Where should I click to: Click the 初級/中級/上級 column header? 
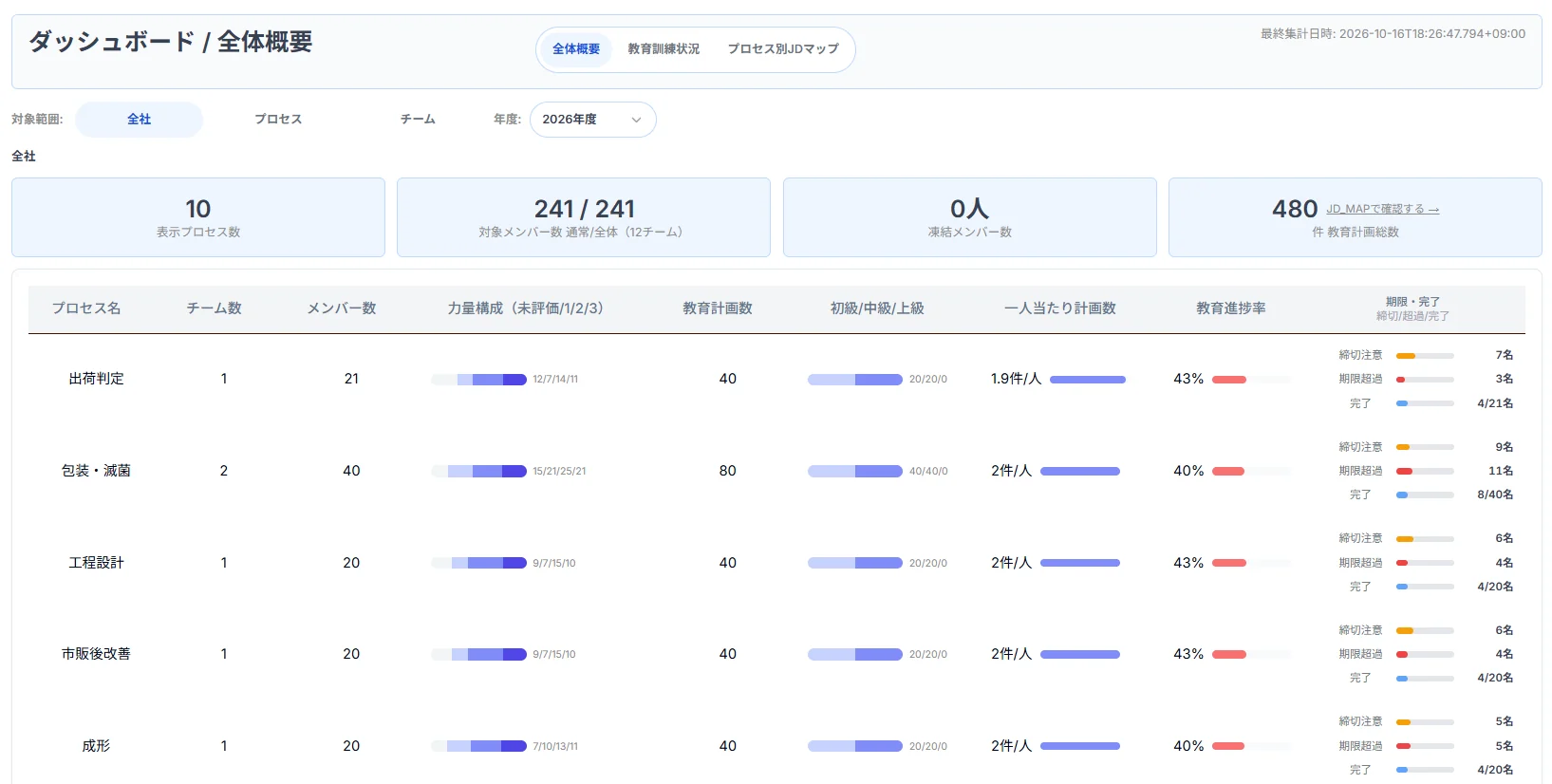click(x=877, y=308)
